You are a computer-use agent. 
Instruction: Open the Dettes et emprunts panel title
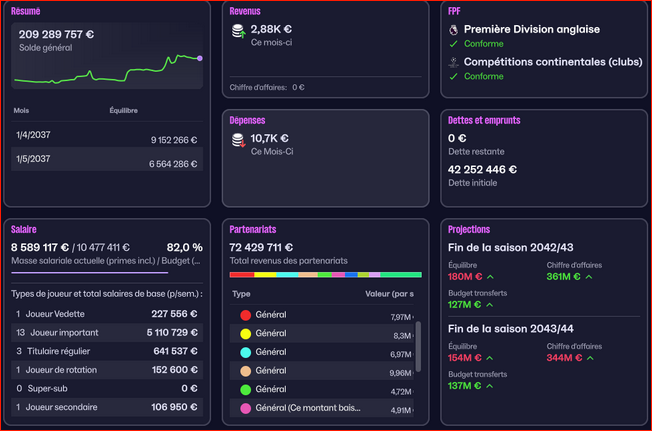tap(484, 120)
